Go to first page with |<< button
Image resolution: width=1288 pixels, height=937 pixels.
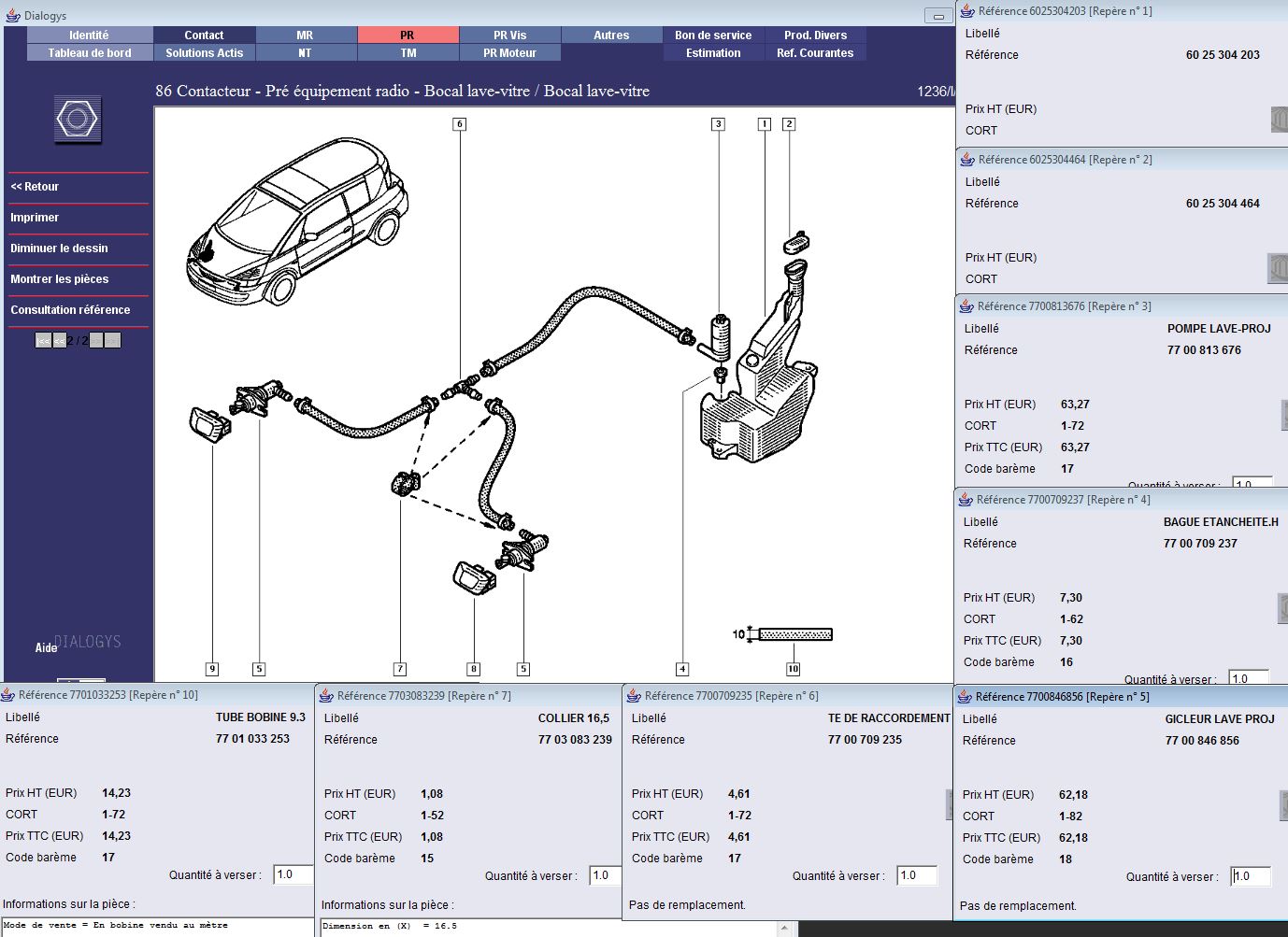tap(43, 341)
